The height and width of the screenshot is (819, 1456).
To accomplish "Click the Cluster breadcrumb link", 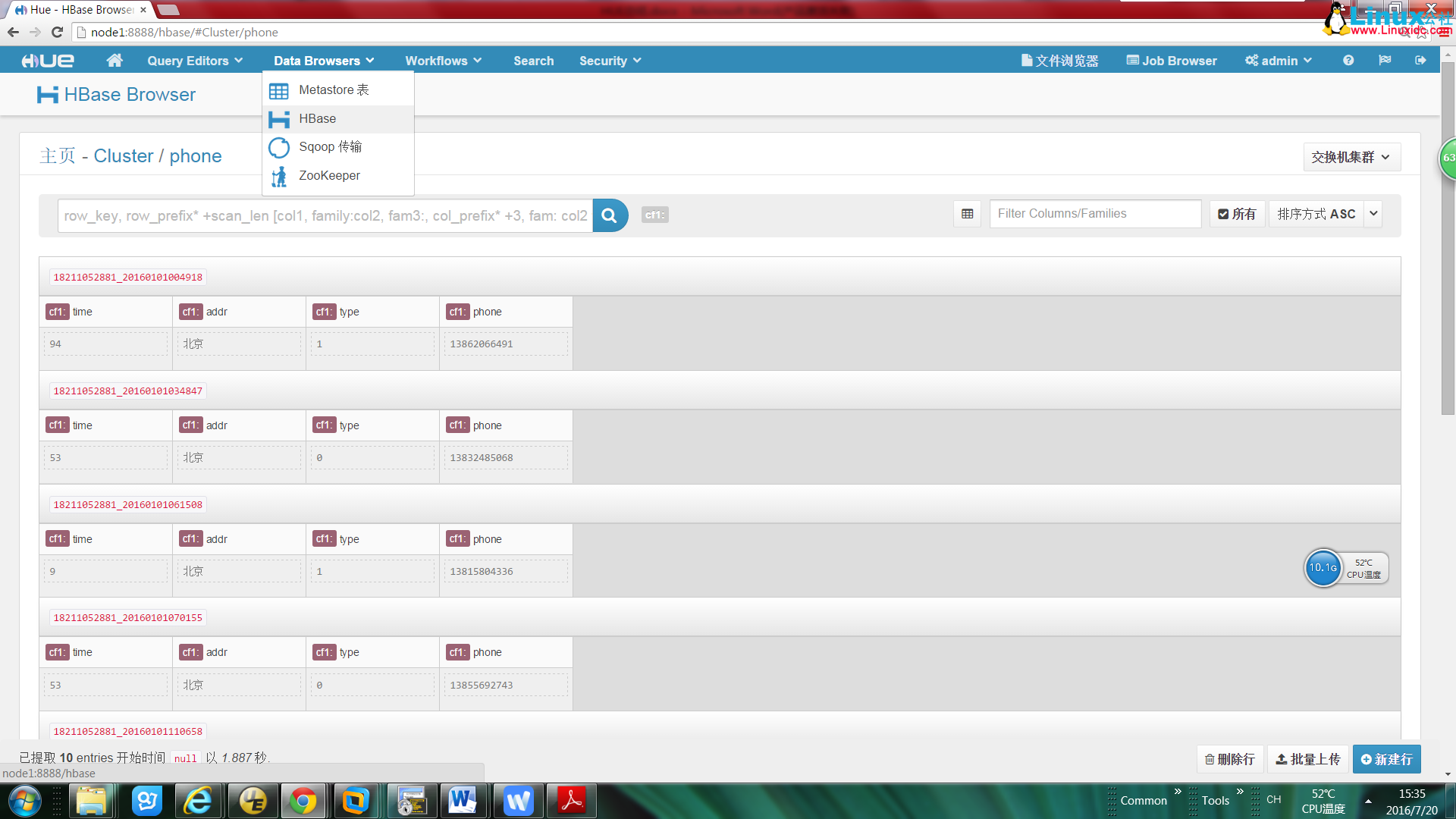I will click(124, 156).
